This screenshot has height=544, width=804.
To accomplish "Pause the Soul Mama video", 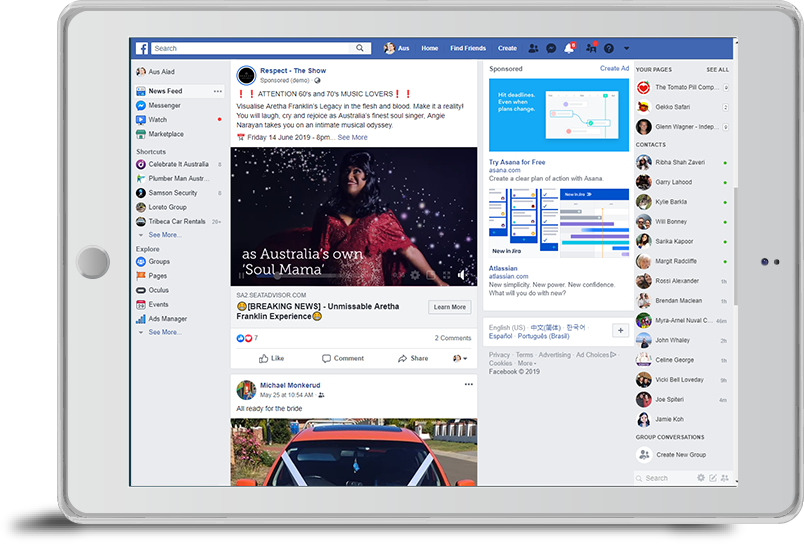I will coord(240,275).
